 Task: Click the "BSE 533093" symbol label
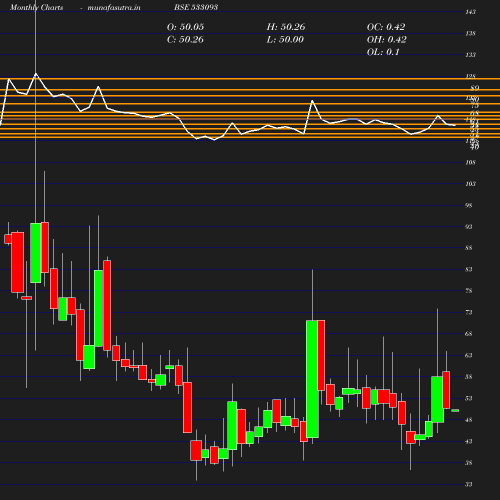tap(196, 7)
